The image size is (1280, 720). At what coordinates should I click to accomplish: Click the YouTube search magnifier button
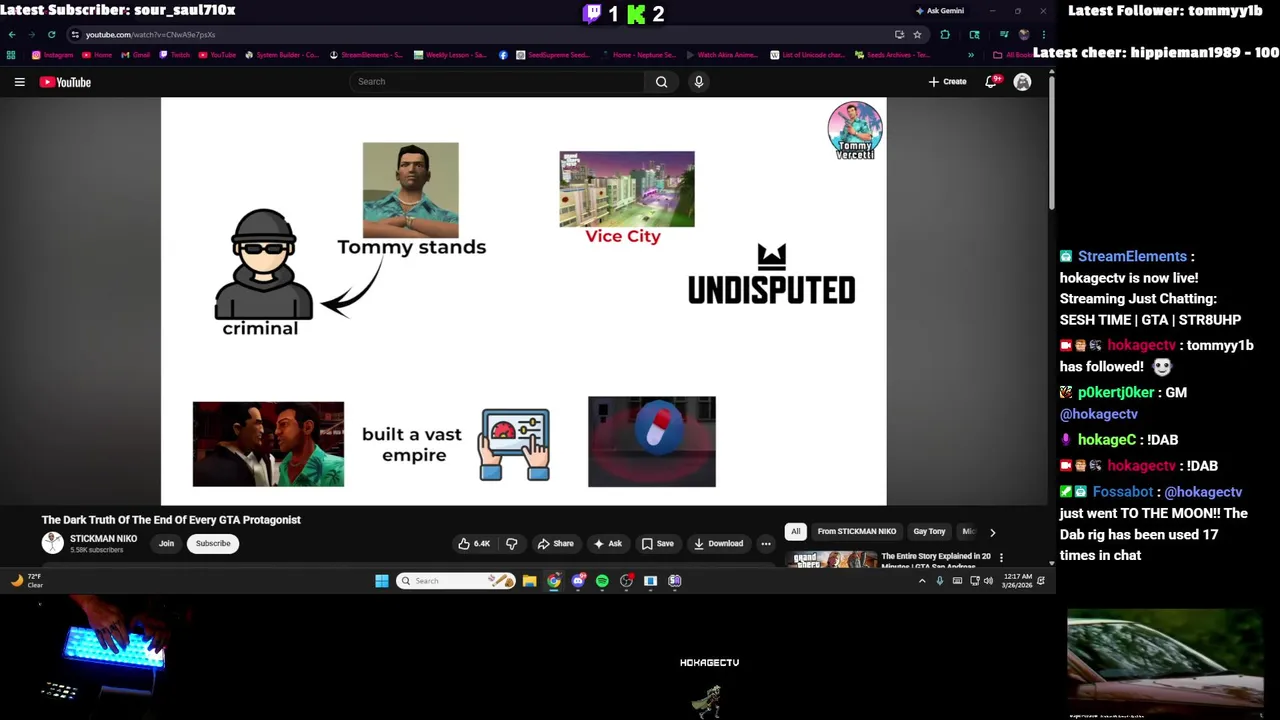661,82
